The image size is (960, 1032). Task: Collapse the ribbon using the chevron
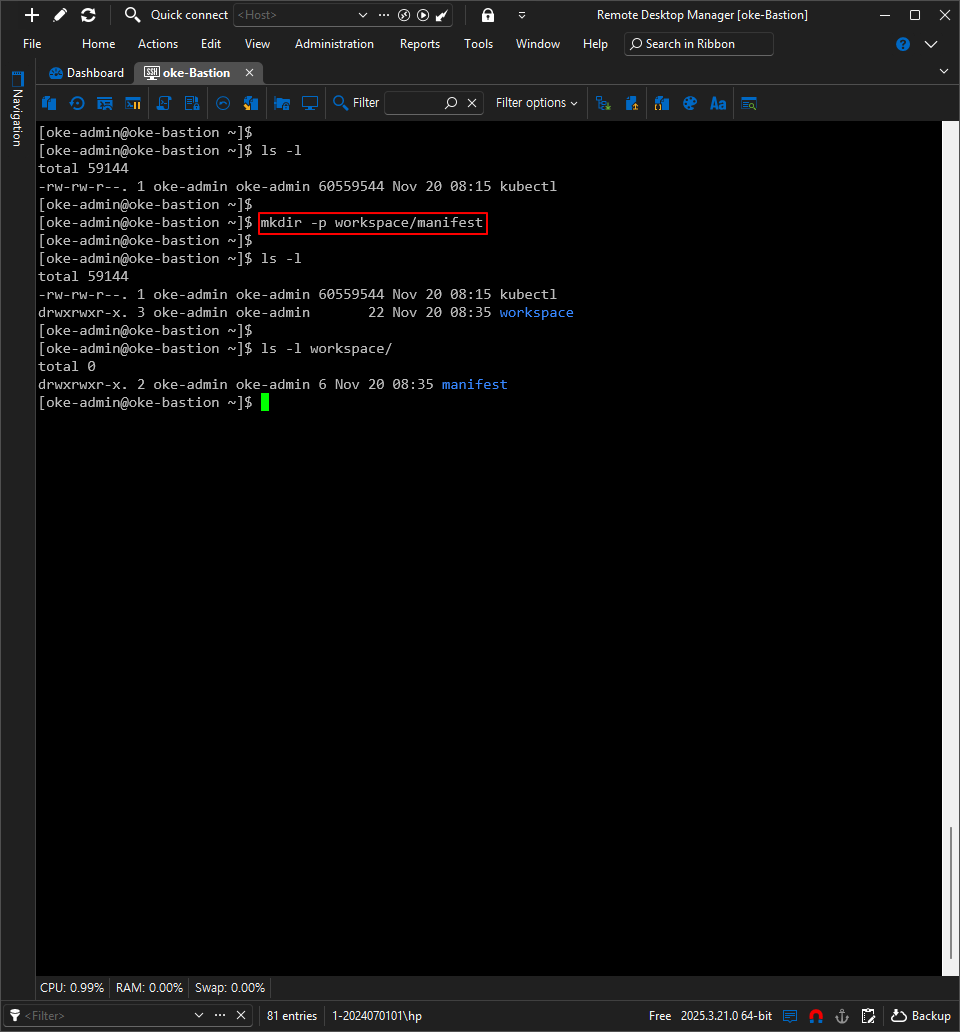coord(931,44)
